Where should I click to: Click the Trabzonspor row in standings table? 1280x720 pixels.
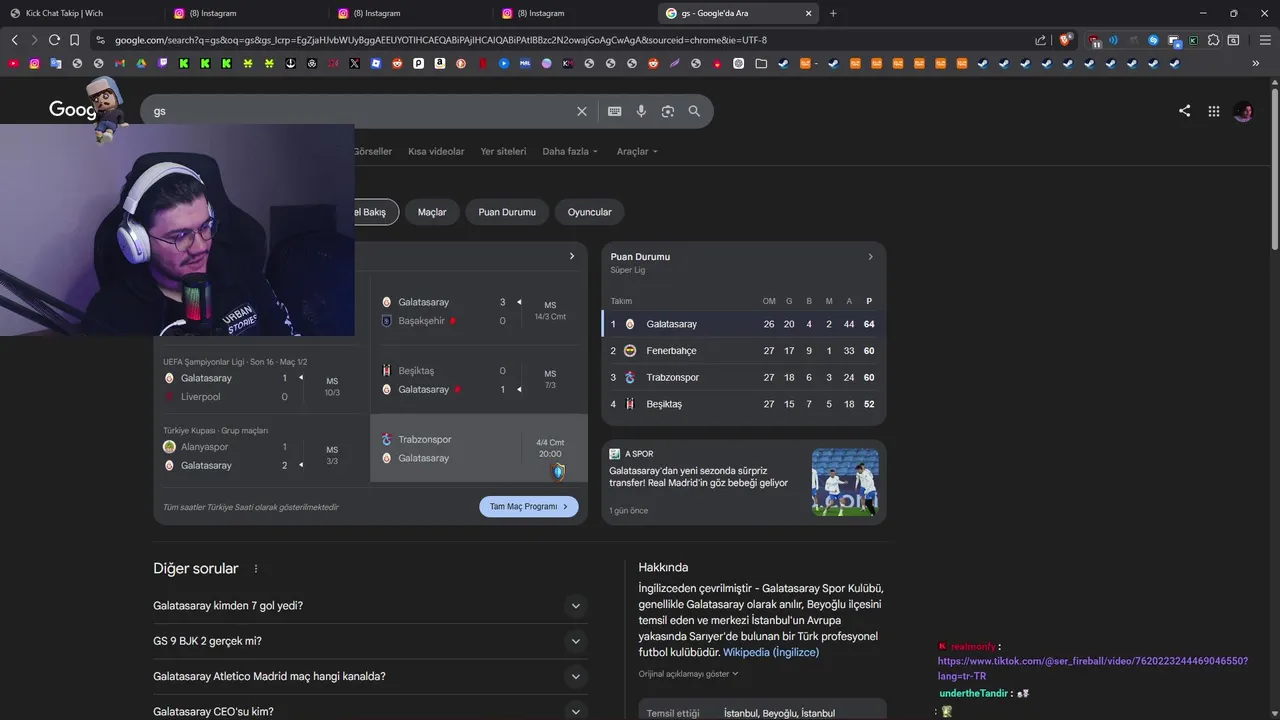pyautogui.click(x=744, y=378)
